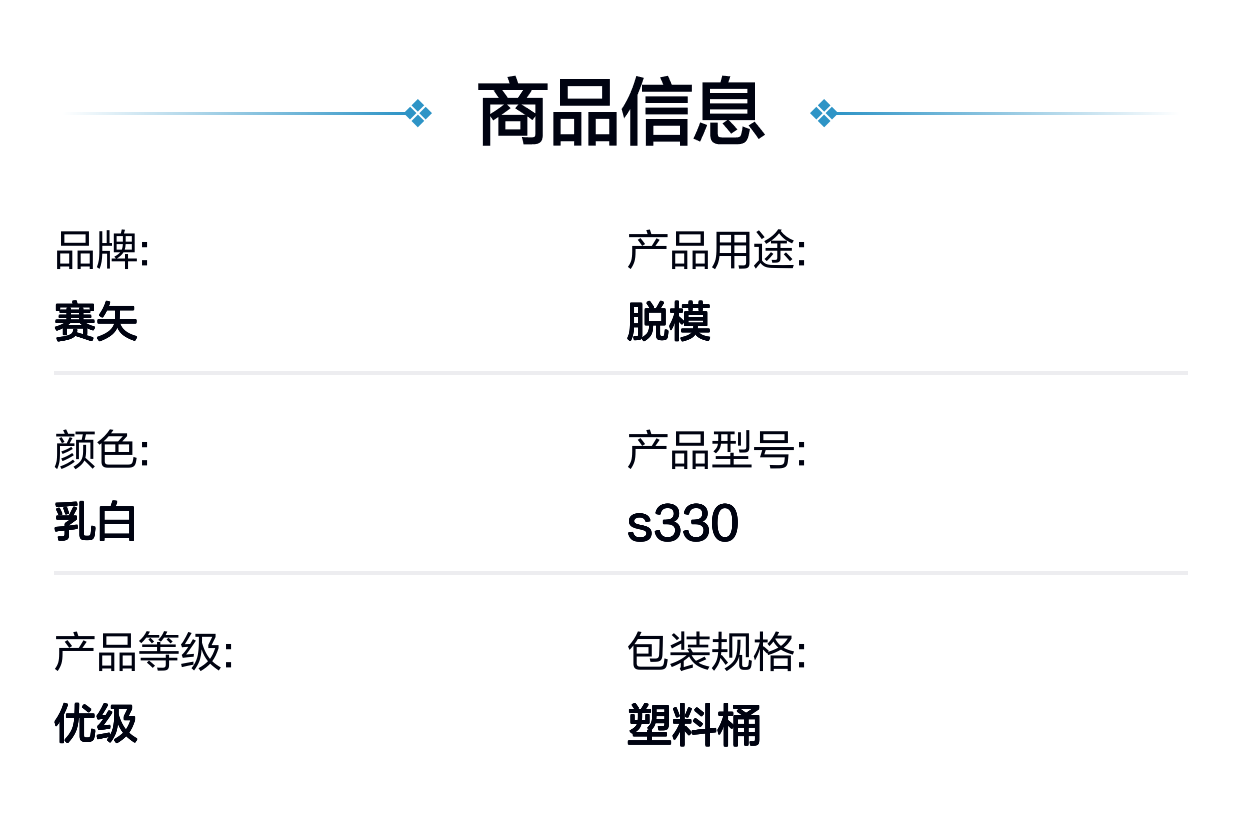Click the divider below the s330 row
This screenshot has height=815, width=1242.
click(621, 573)
